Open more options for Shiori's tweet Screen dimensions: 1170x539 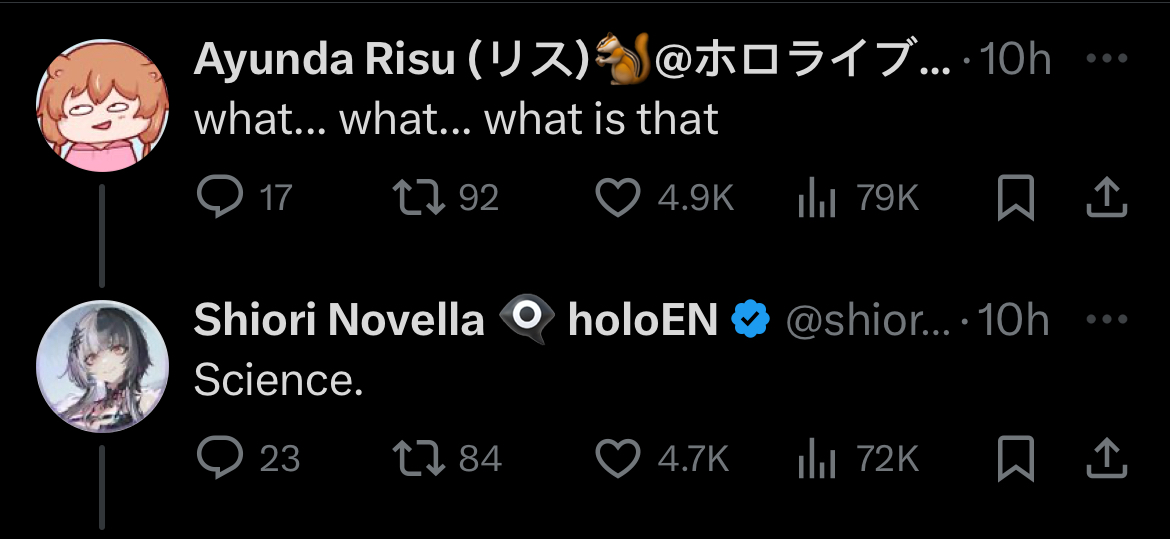click(1106, 320)
